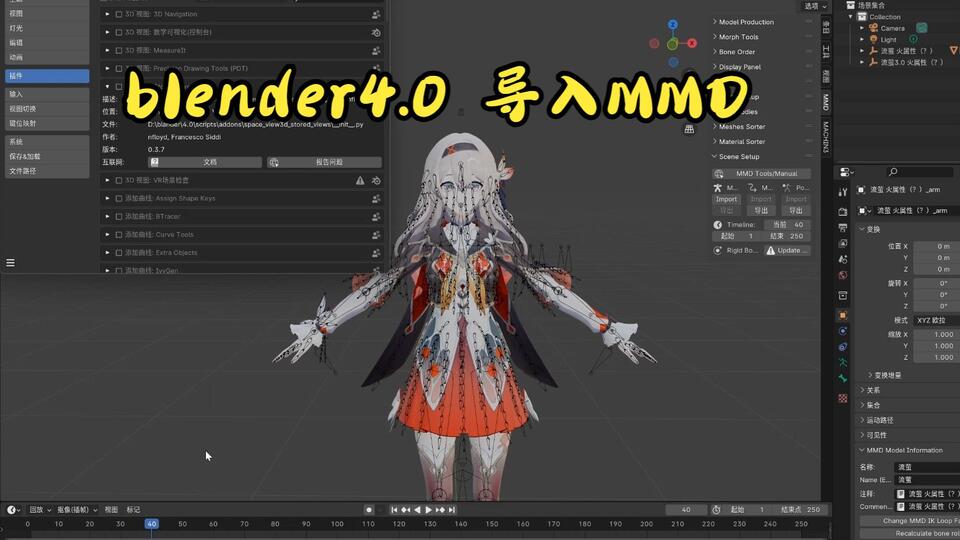
Task: Click the 文档 documentation button
Action: (204, 162)
